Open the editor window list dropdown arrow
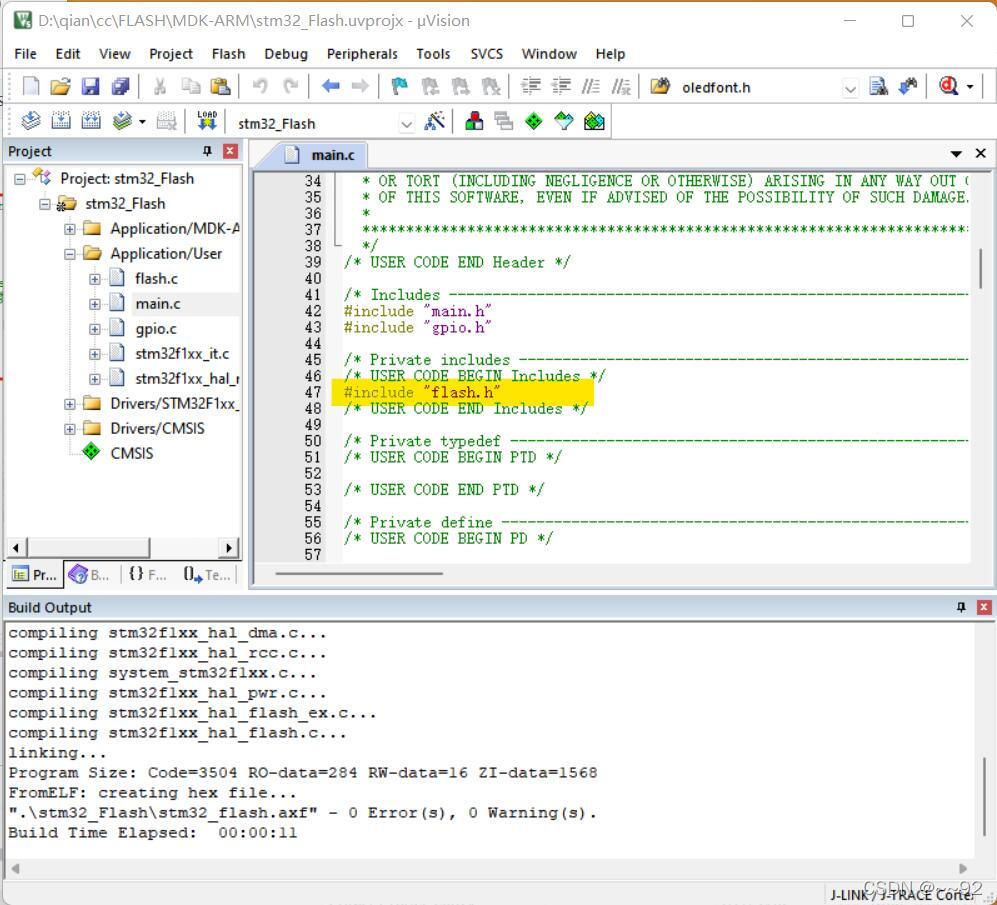997x905 pixels. click(x=956, y=153)
